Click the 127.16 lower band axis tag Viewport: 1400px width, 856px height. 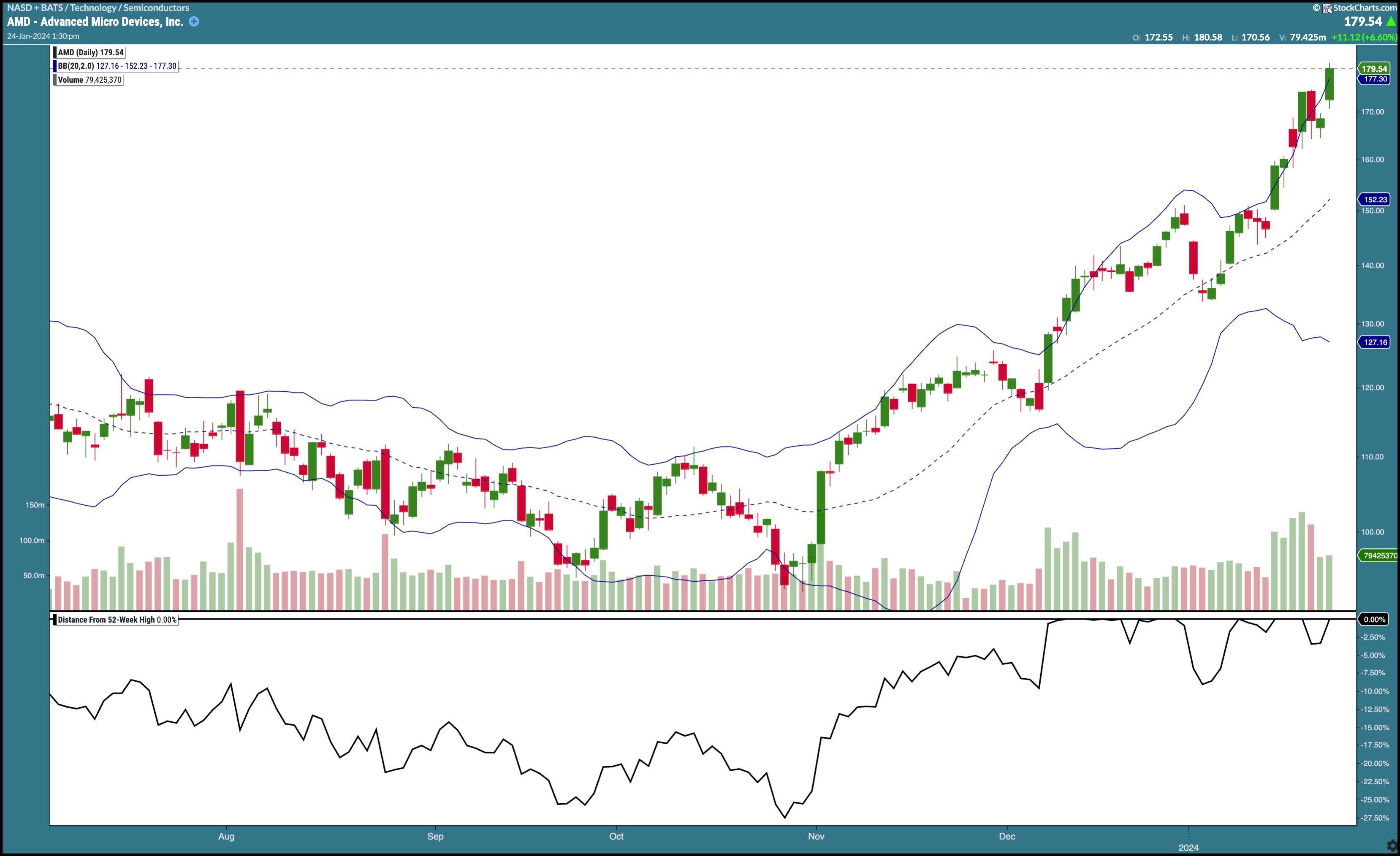[1374, 342]
